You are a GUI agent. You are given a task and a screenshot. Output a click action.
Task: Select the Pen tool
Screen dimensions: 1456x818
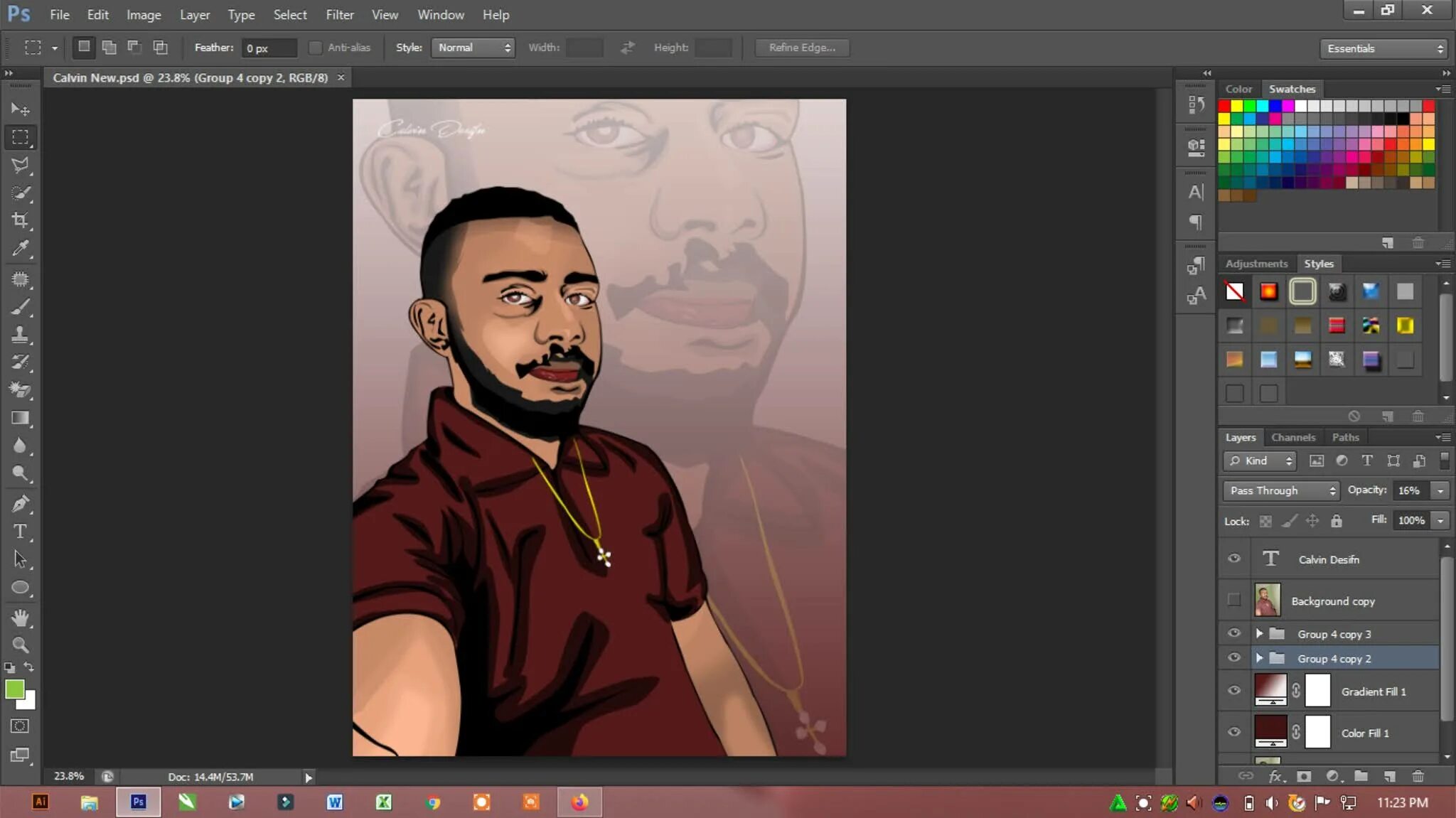[20, 504]
